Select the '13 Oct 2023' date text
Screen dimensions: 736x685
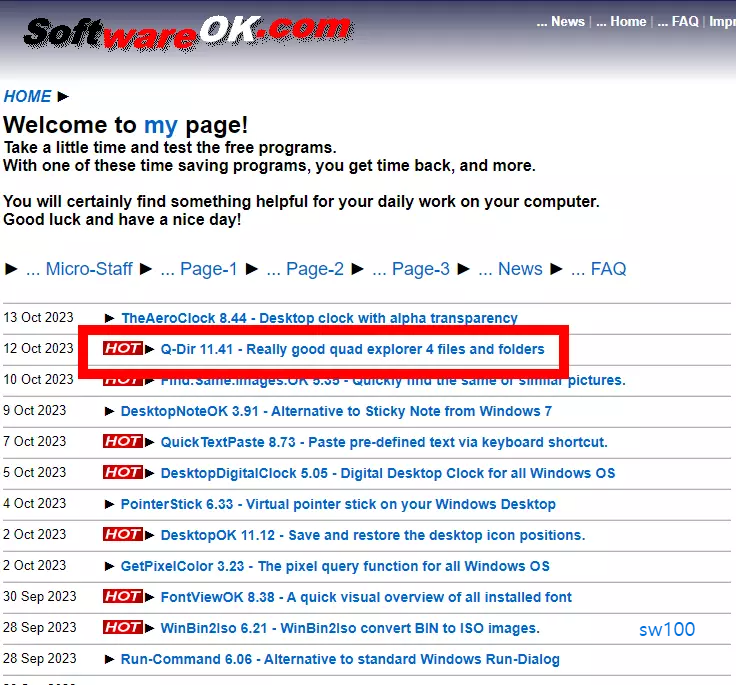[38, 317]
